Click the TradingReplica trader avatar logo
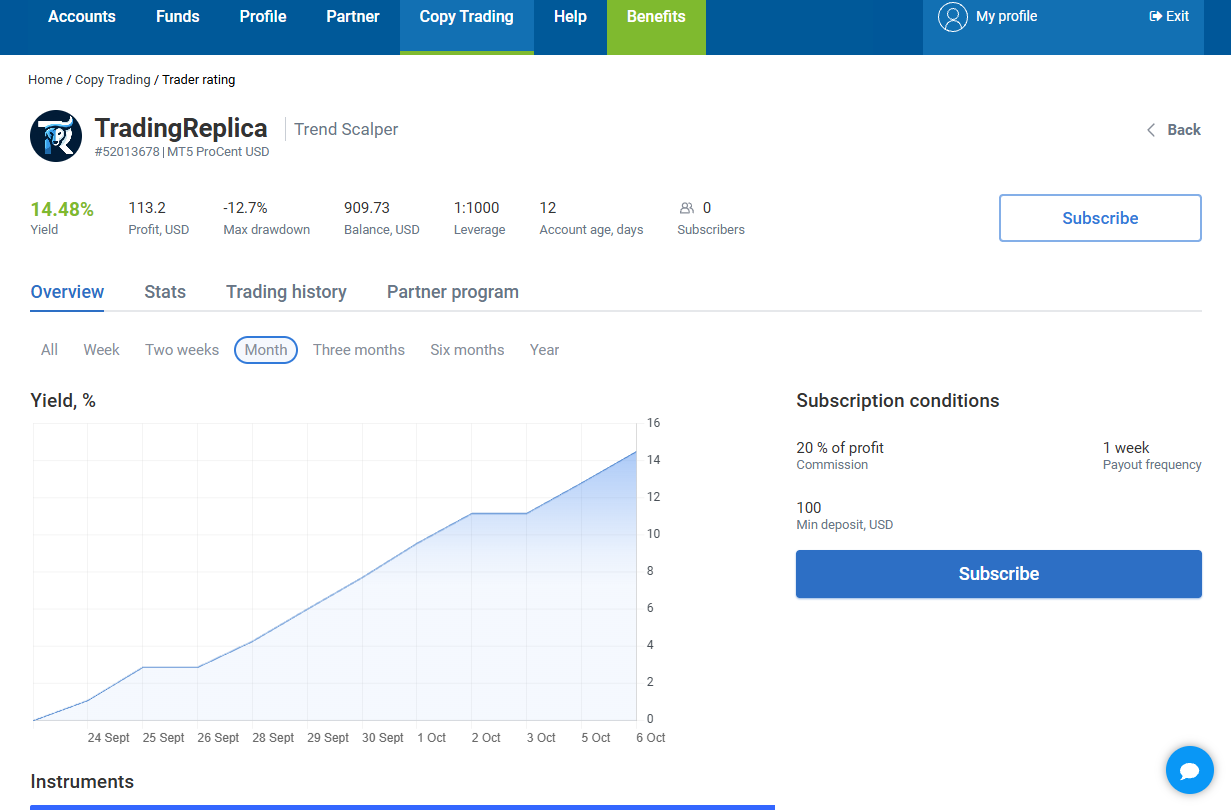Screen dimensions: 1231x810 (56, 136)
